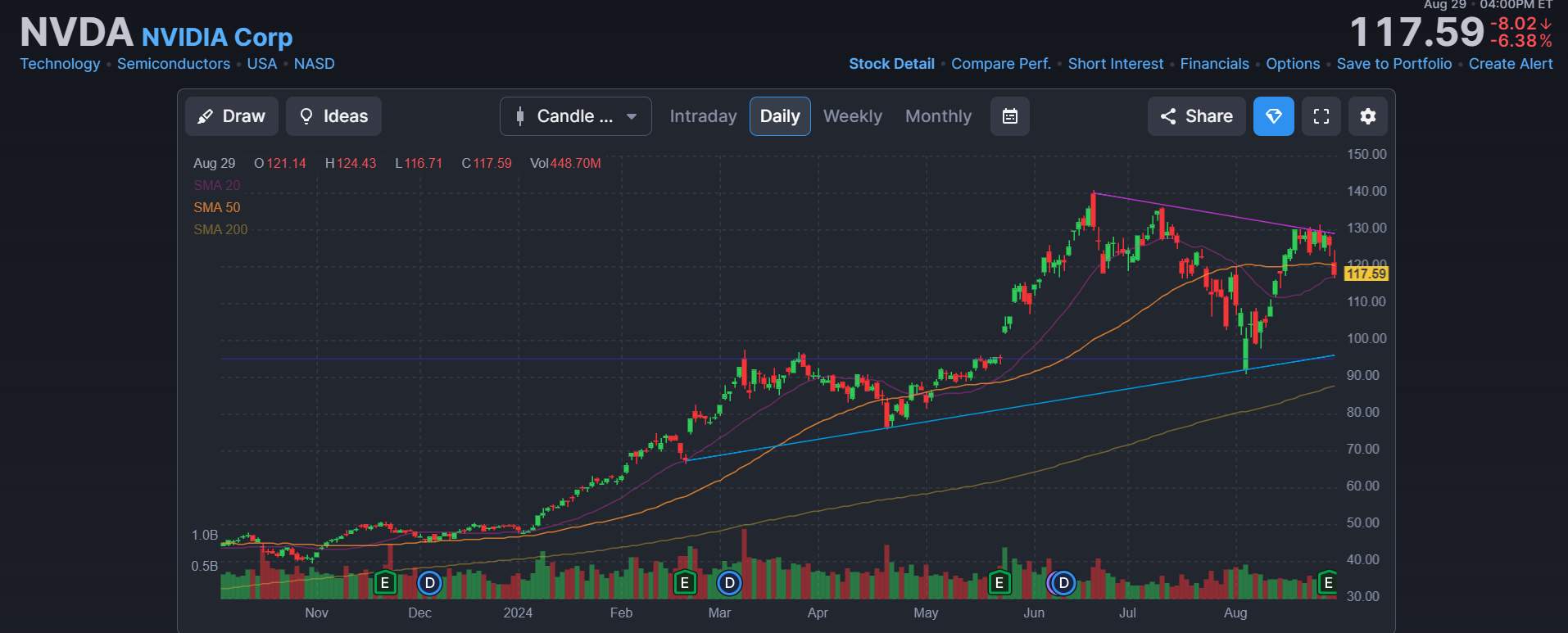The height and width of the screenshot is (633, 1568).
Task: Click the earnings E marker near December
Action: [384, 583]
